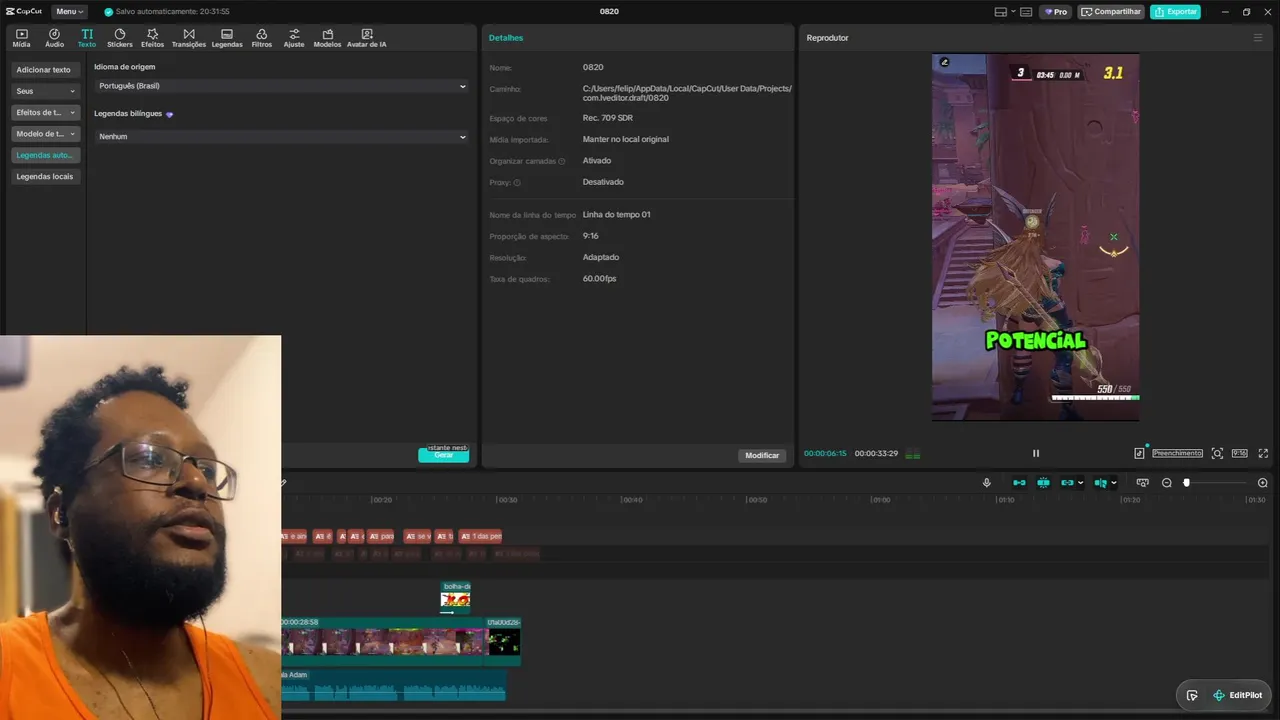
Task: Open the Idioma de origem dropdown
Action: click(281, 86)
